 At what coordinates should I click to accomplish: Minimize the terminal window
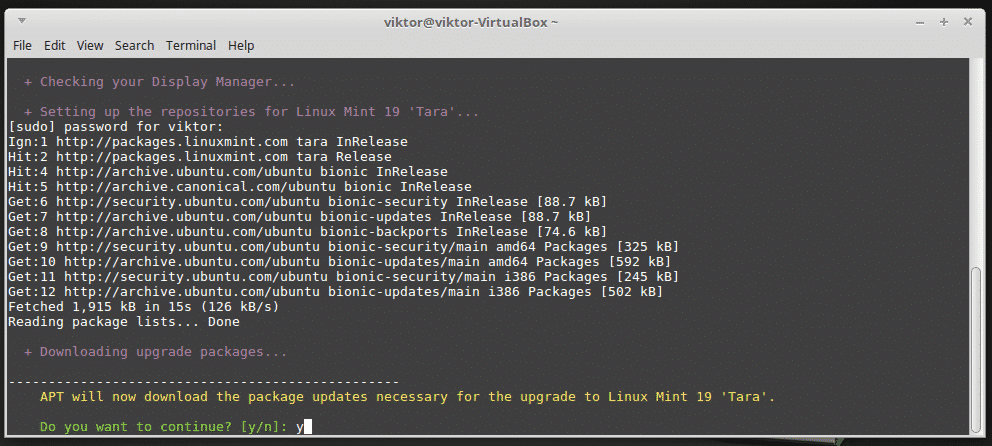(x=923, y=20)
